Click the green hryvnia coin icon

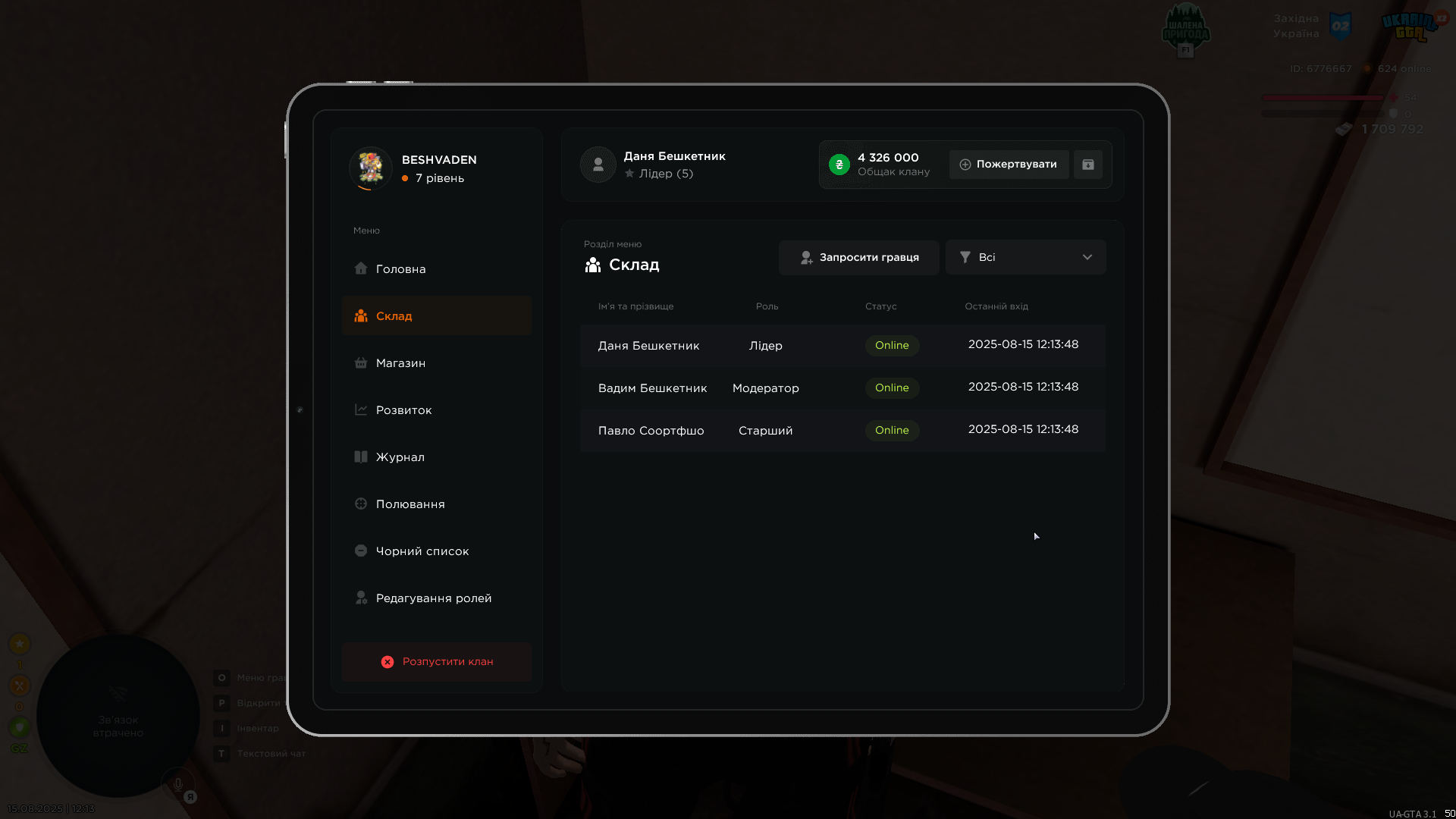pos(839,165)
